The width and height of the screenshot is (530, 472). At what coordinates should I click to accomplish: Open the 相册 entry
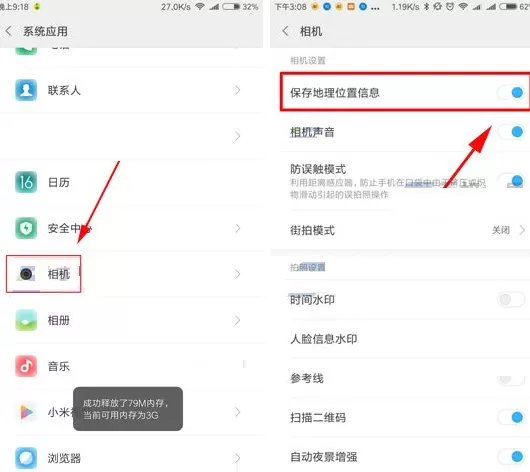[x=131, y=320]
